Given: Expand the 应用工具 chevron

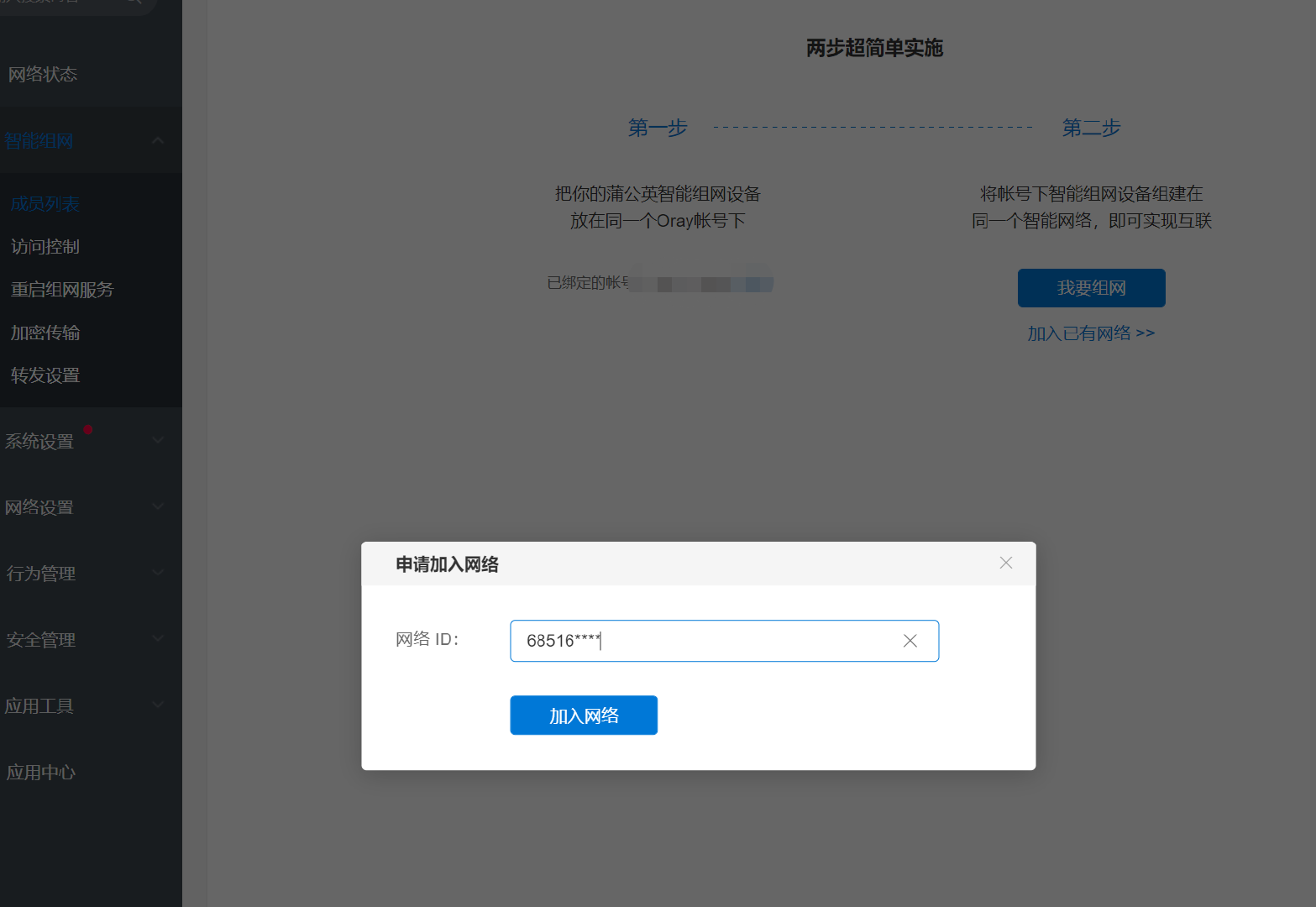Looking at the screenshot, I should point(157,705).
